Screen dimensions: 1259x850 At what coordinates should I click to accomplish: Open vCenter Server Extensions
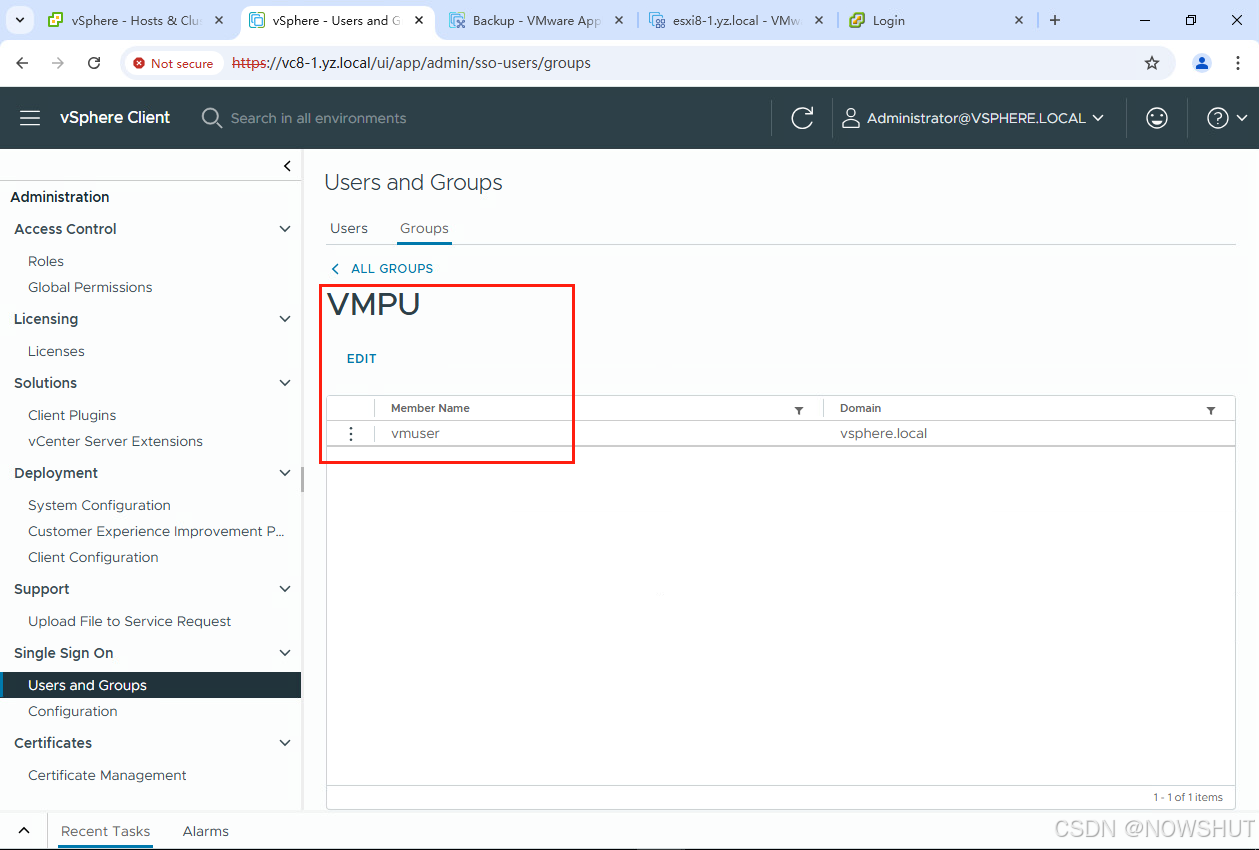[x=115, y=441]
